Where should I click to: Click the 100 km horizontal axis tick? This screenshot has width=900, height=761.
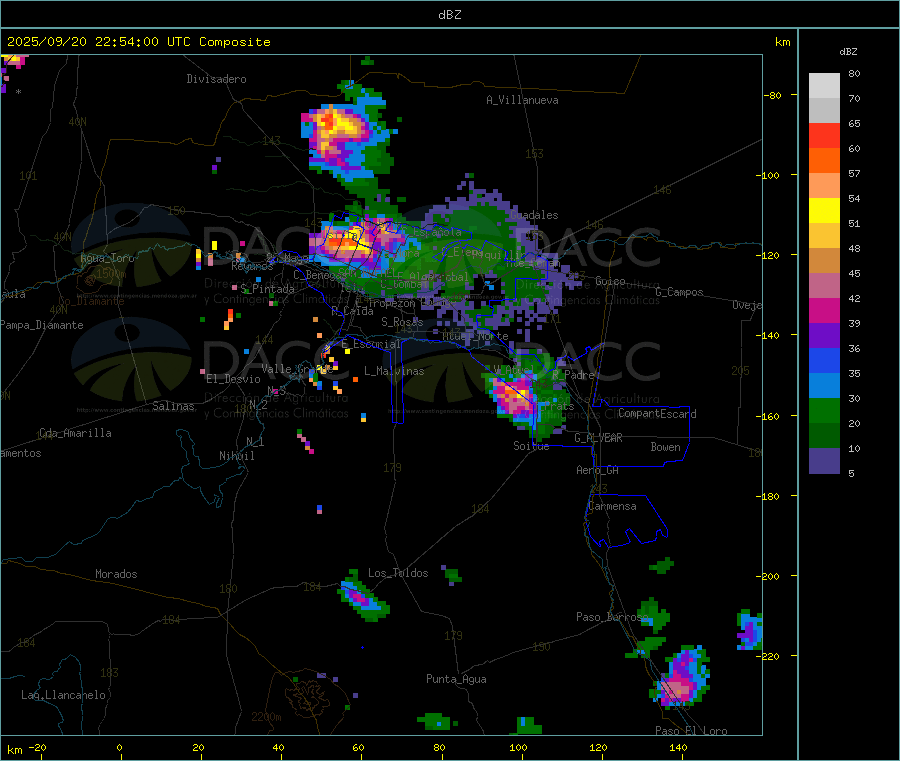[518, 747]
